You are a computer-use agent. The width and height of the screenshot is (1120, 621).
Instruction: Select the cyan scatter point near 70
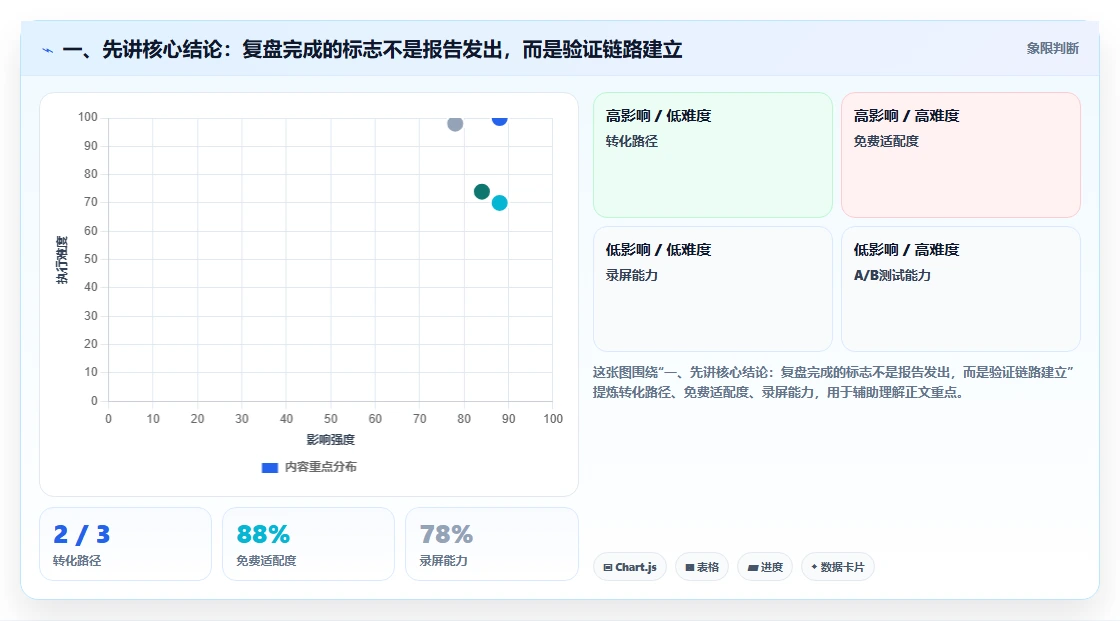499,203
